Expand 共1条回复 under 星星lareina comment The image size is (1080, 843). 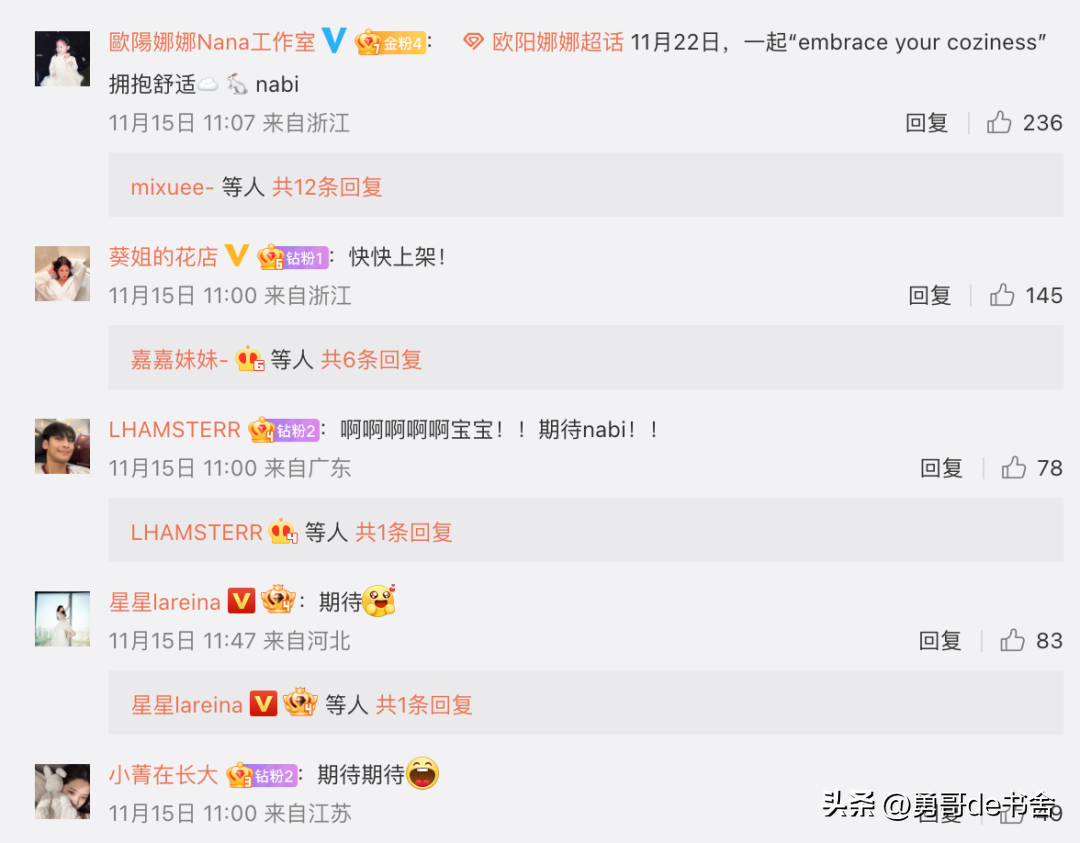coord(424,704)
